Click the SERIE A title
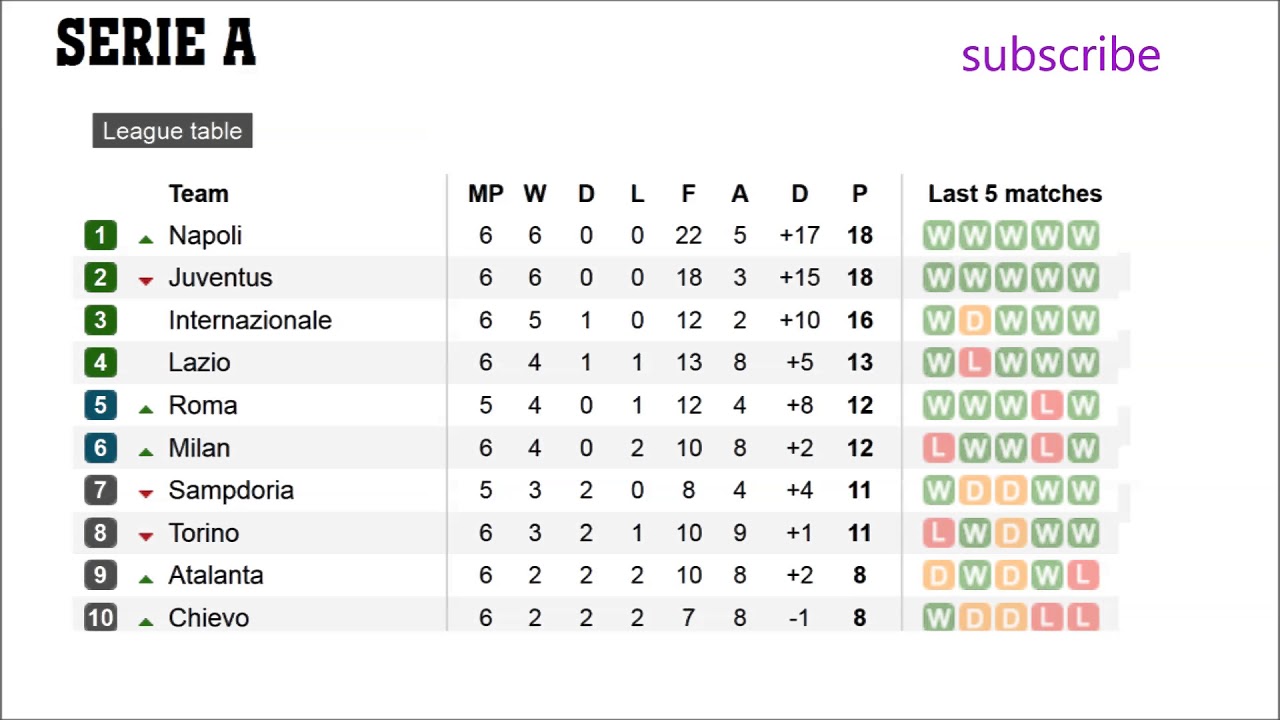 (156, 45)
